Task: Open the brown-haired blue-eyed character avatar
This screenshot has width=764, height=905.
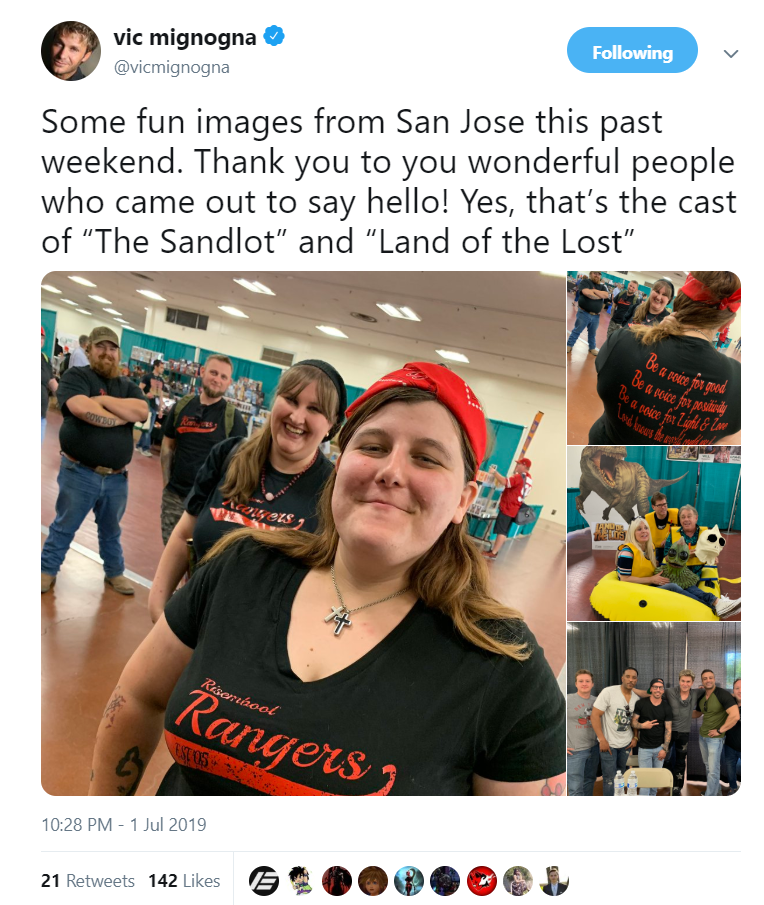Action: [373, 881]
